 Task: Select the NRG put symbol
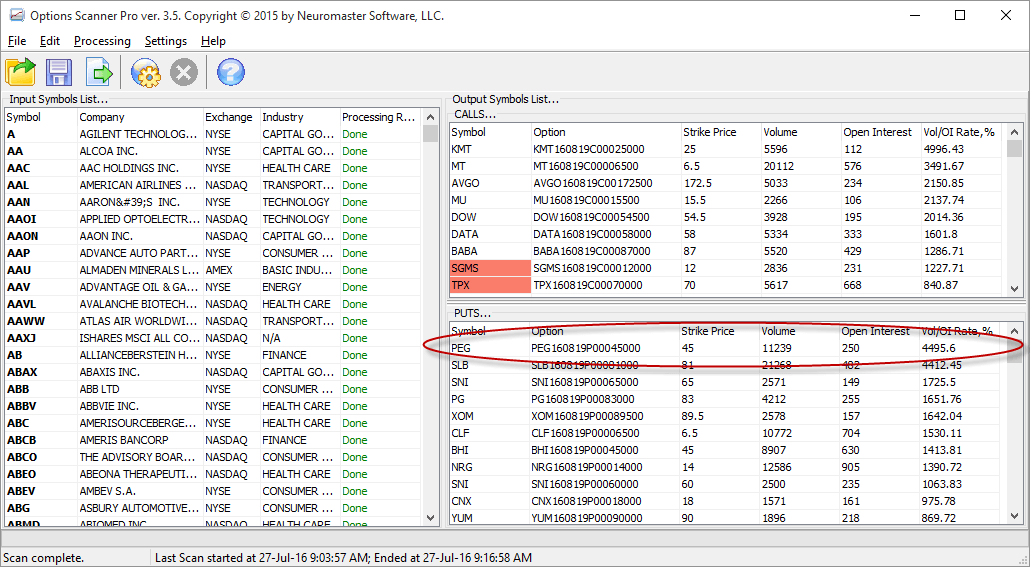(x=462, y=468)
